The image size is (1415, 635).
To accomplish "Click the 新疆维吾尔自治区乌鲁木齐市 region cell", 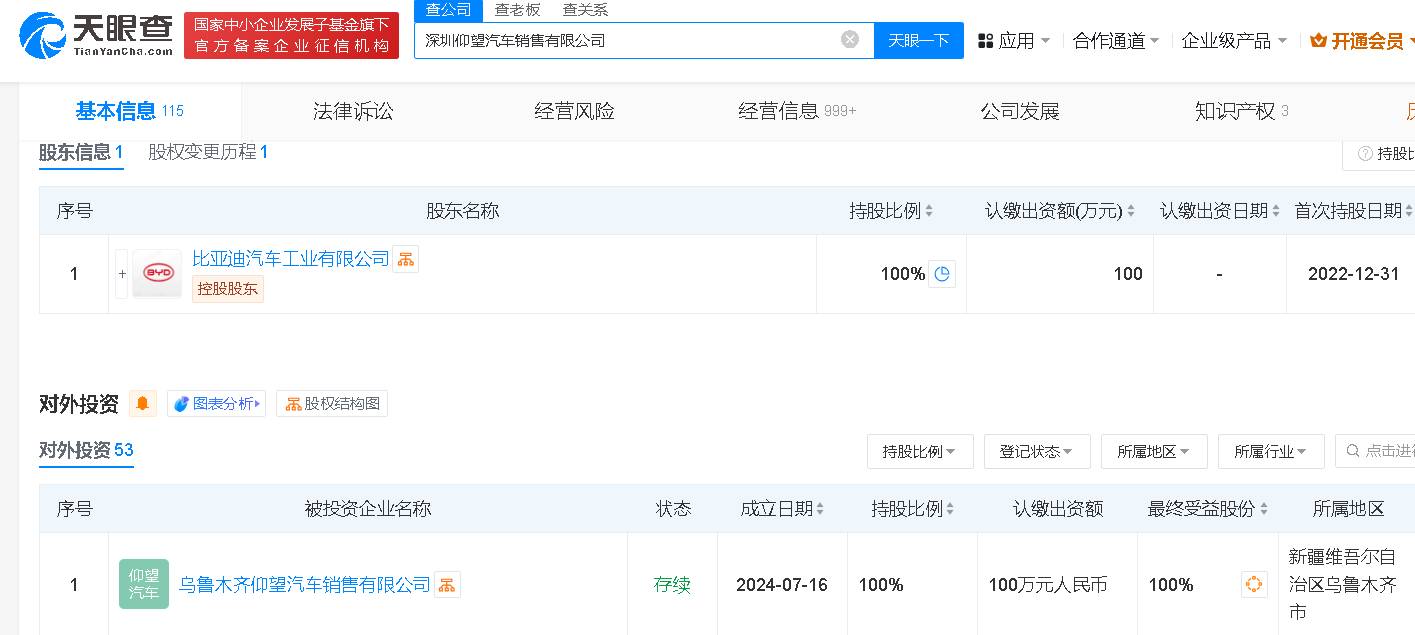I will tap(1343, 583).
